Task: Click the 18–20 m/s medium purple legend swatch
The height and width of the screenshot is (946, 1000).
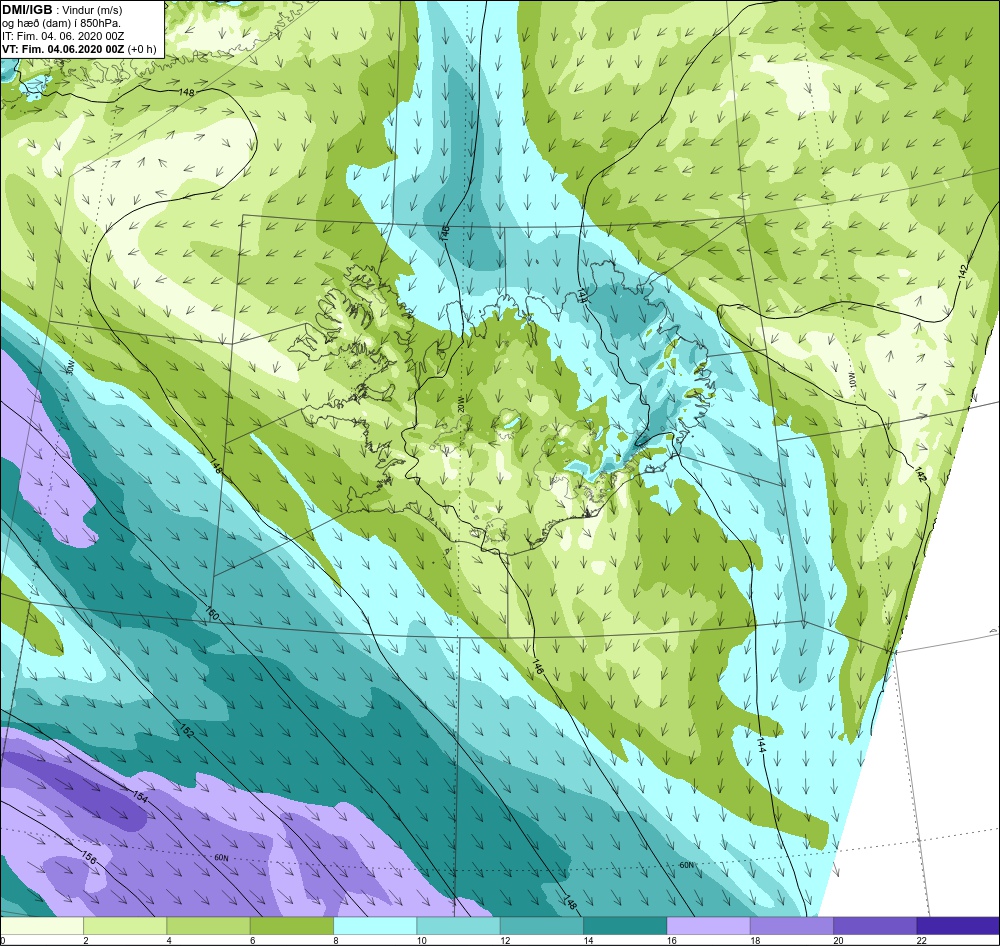Action: (791, 925)
